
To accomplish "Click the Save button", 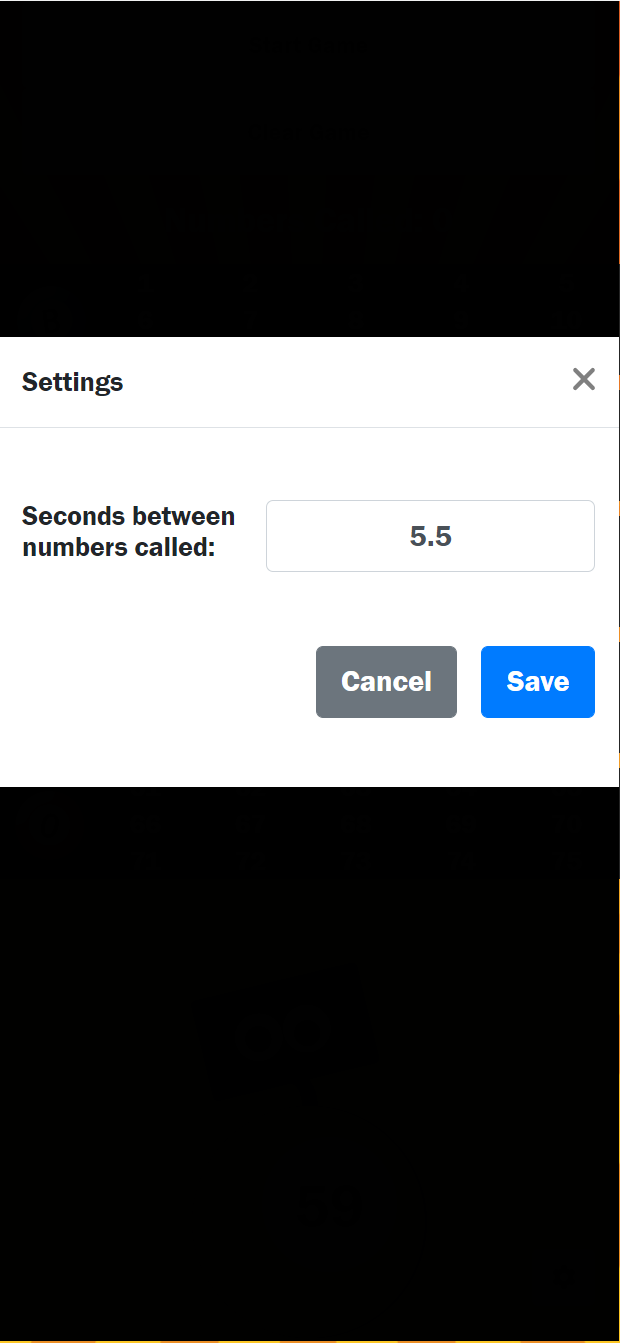I will [537, 682].
